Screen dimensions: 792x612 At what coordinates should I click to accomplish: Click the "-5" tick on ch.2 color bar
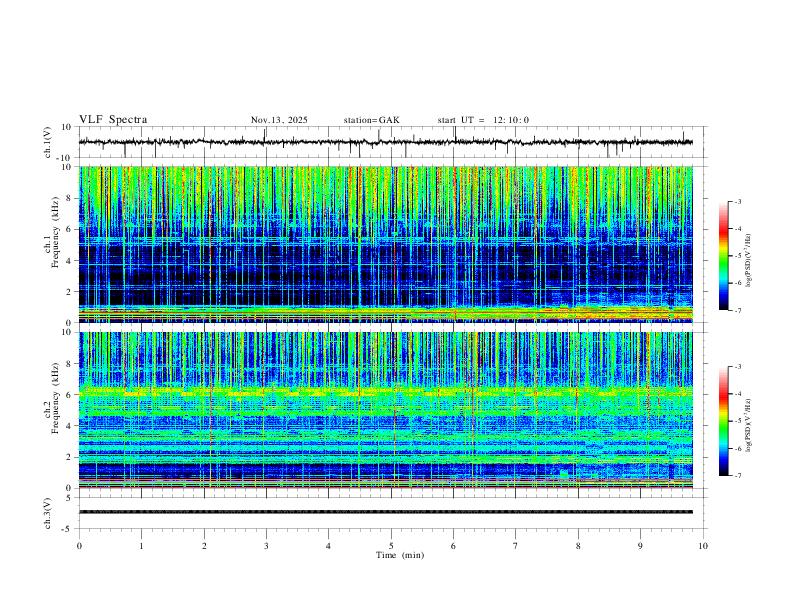pos(737,421)
